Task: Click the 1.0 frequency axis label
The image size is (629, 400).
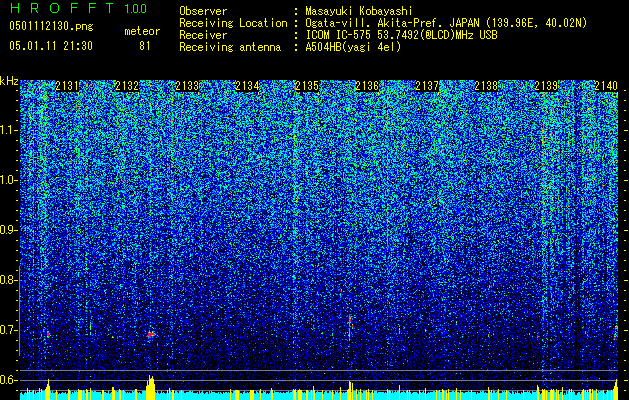Action: click(9, 180)
